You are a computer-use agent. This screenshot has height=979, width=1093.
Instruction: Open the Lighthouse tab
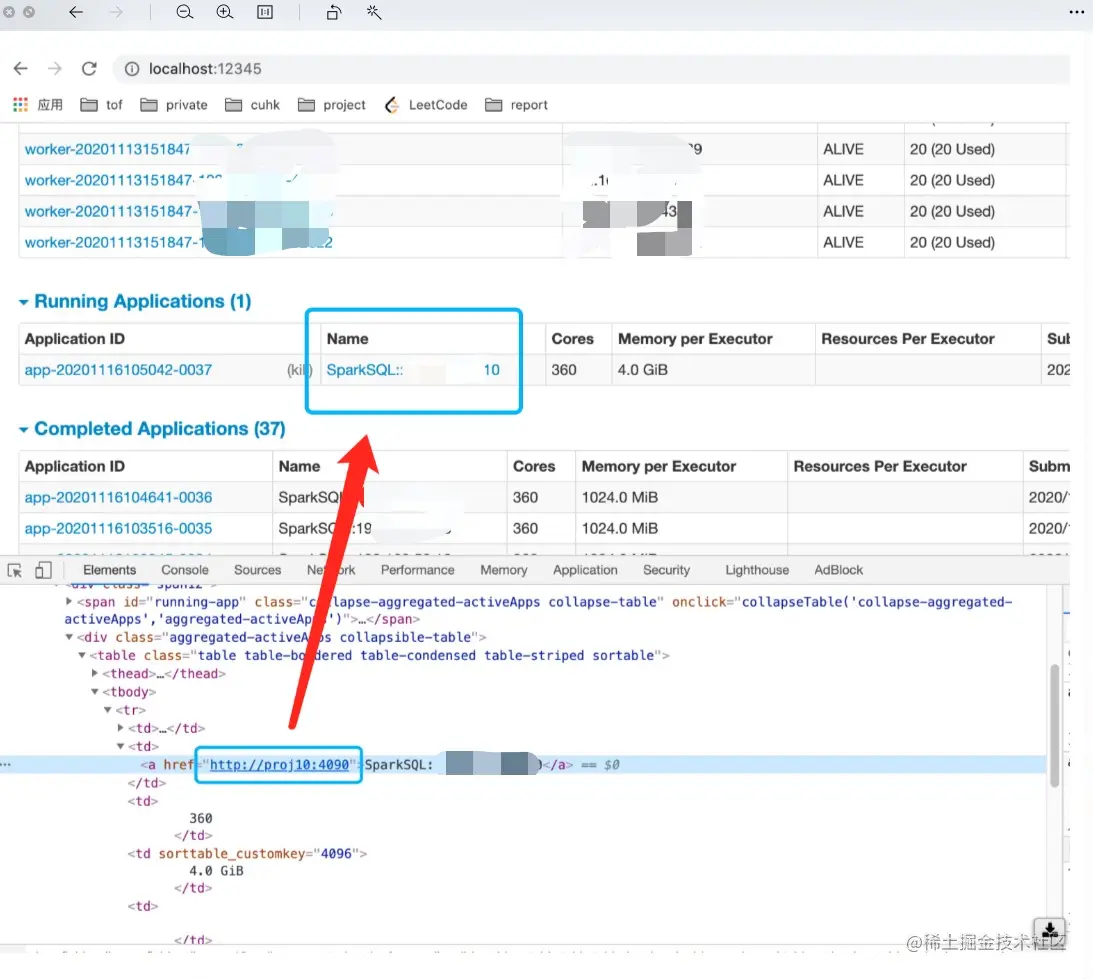pyautogui.click(x=757, y=570)
